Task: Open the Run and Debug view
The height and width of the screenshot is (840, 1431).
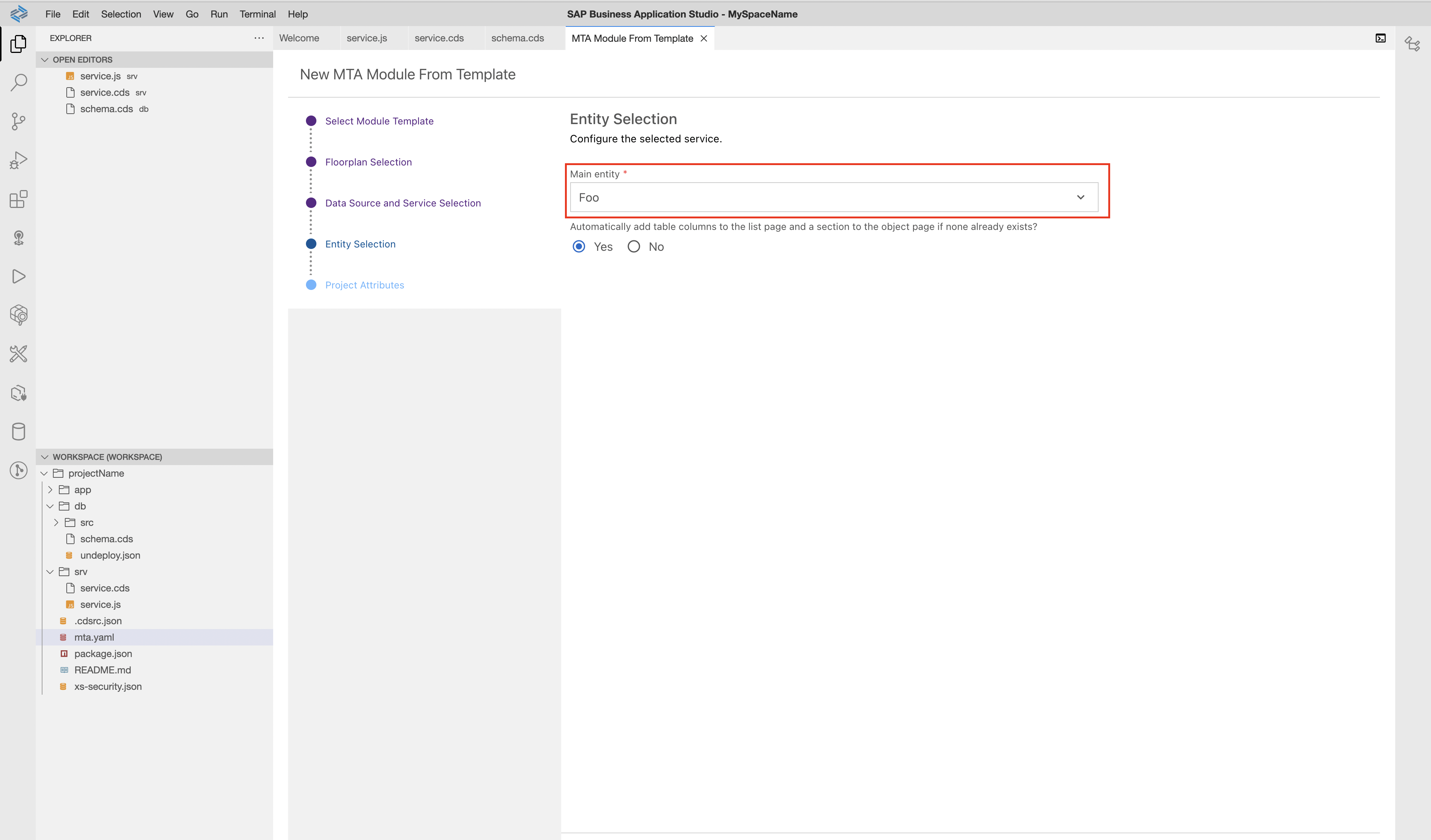Action: click(18, 160)
